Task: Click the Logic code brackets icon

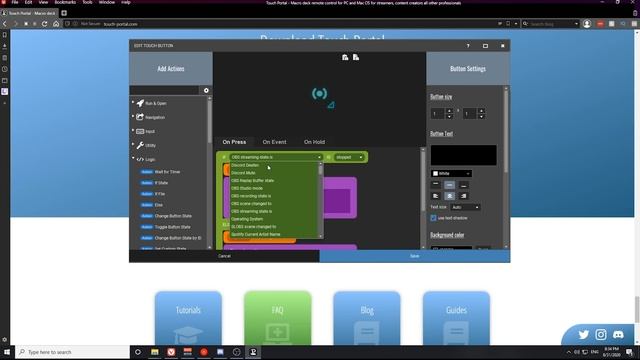Action: [x=140, y=159]
